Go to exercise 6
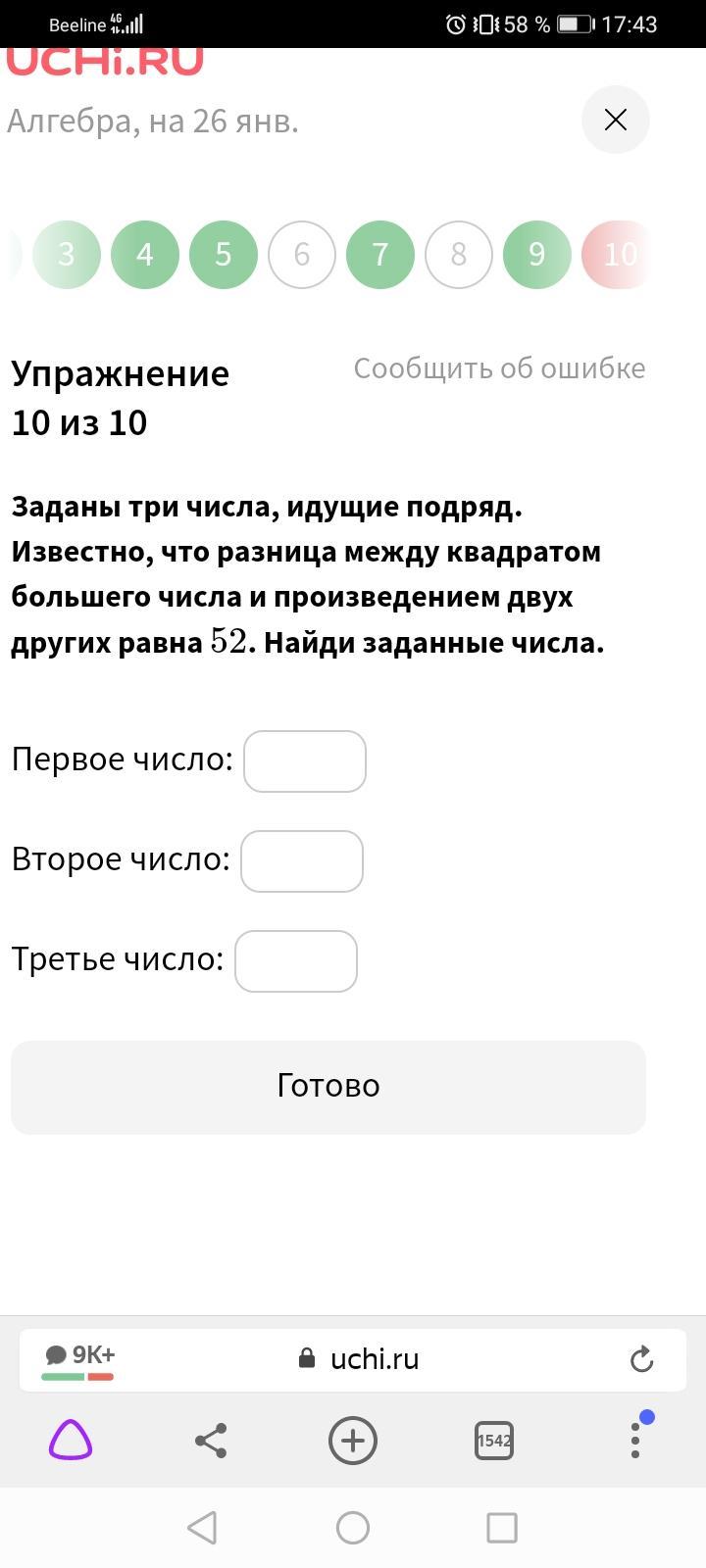The width and height of the screenshot is (706, 1568). coord(302,255)
